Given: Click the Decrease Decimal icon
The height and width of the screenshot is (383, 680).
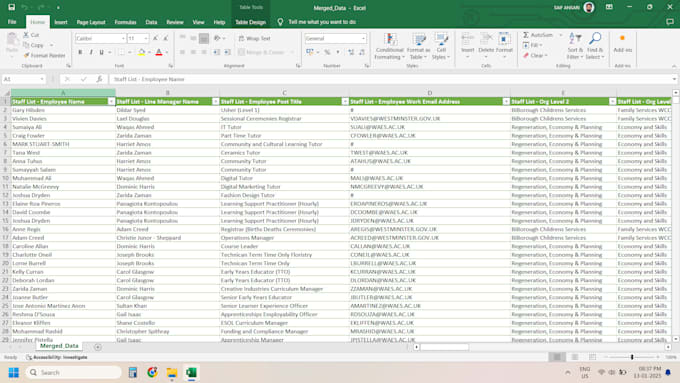Looking at the screenshot, I should pos(362,52).
